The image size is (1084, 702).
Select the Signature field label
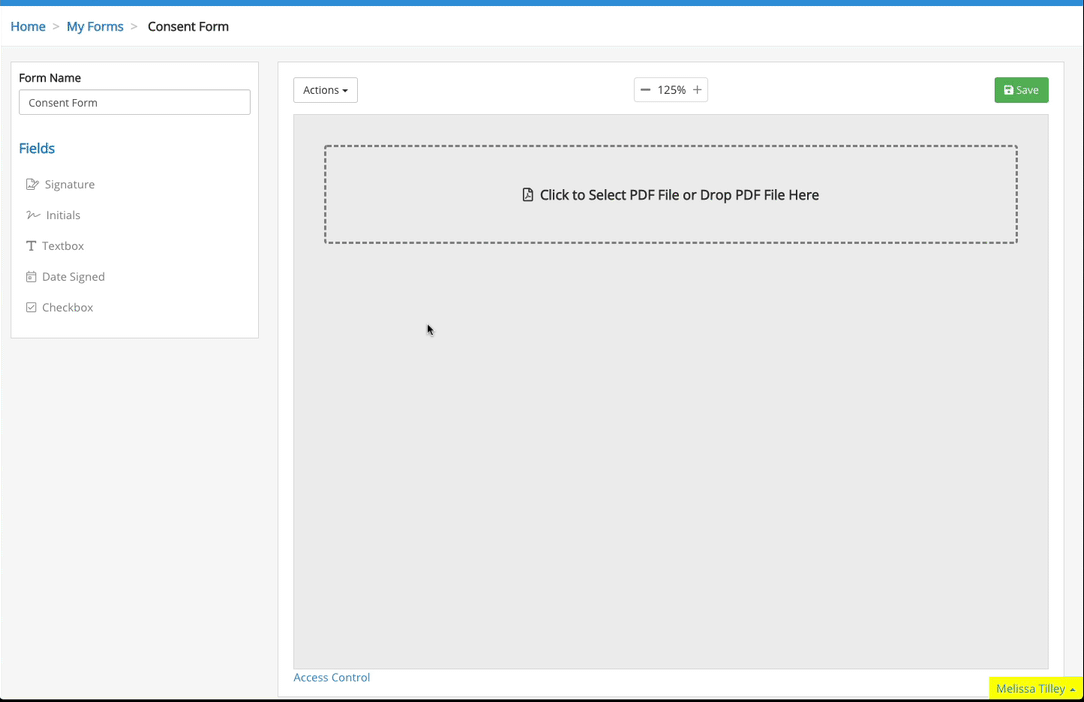pos(70,184)
